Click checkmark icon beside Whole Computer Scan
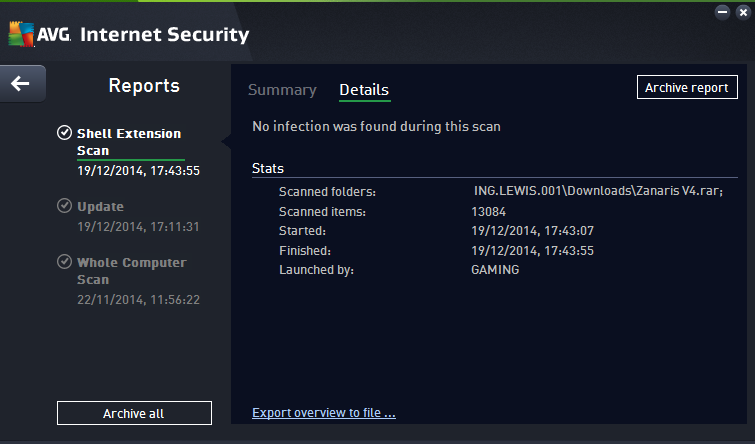This screenshot has width=755, height=444. click(65, 262)
